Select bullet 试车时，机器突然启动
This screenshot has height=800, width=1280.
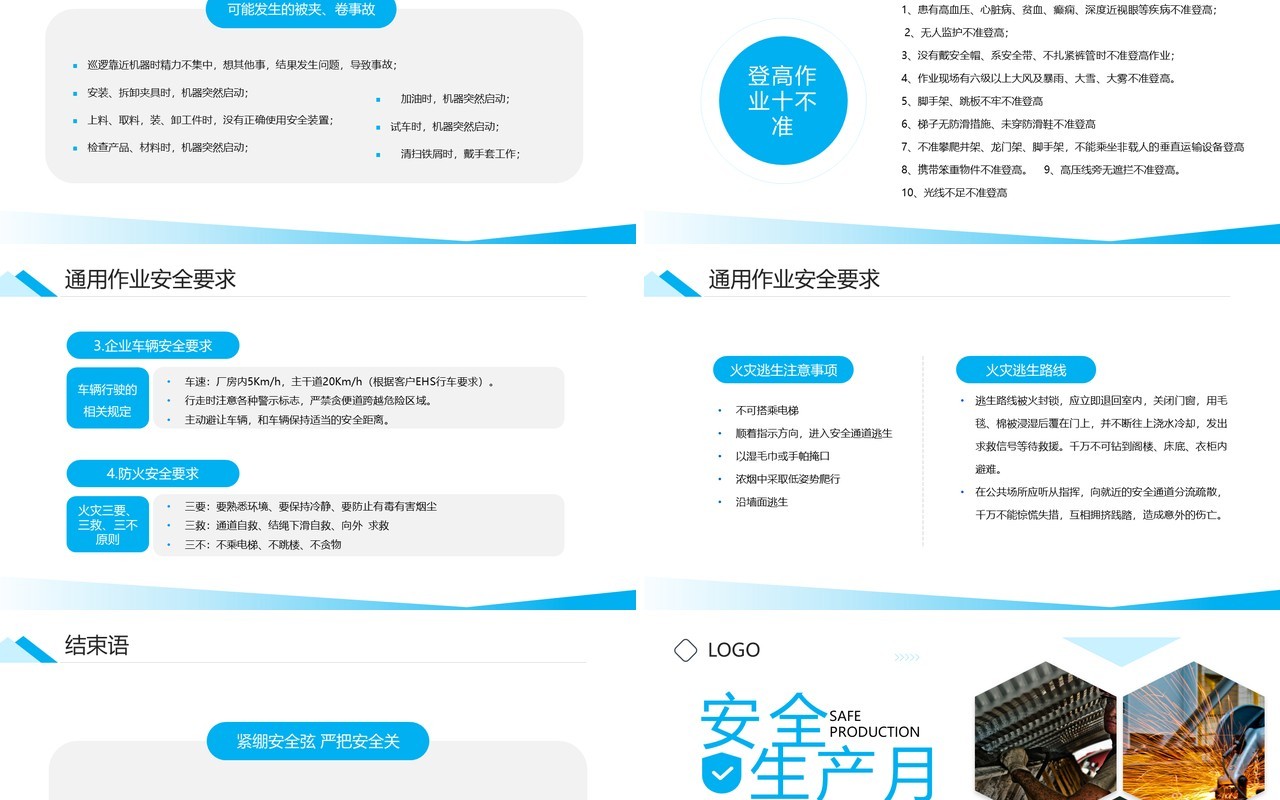pos(444,127)
